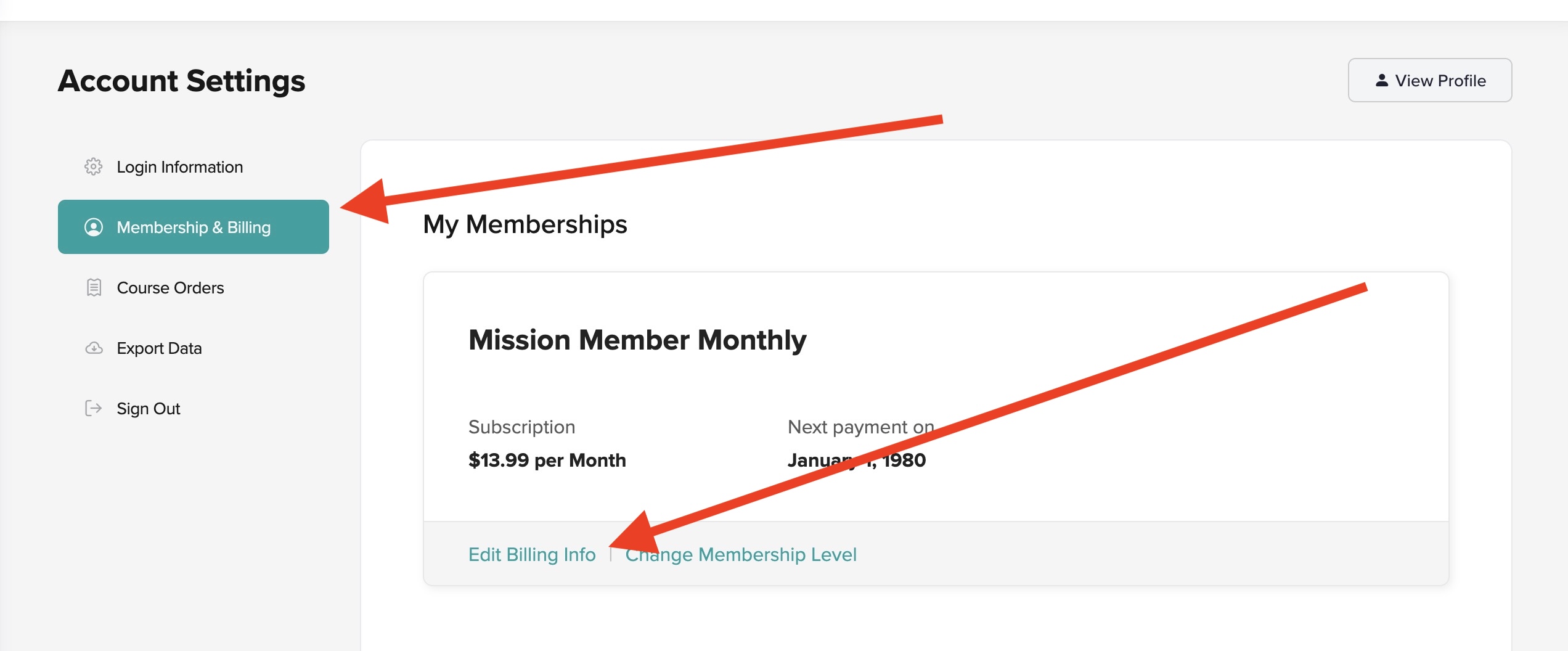Screen dimensions: 1568x651
Task: Open the Edit Billing Info link
Action: click(531, 554)
